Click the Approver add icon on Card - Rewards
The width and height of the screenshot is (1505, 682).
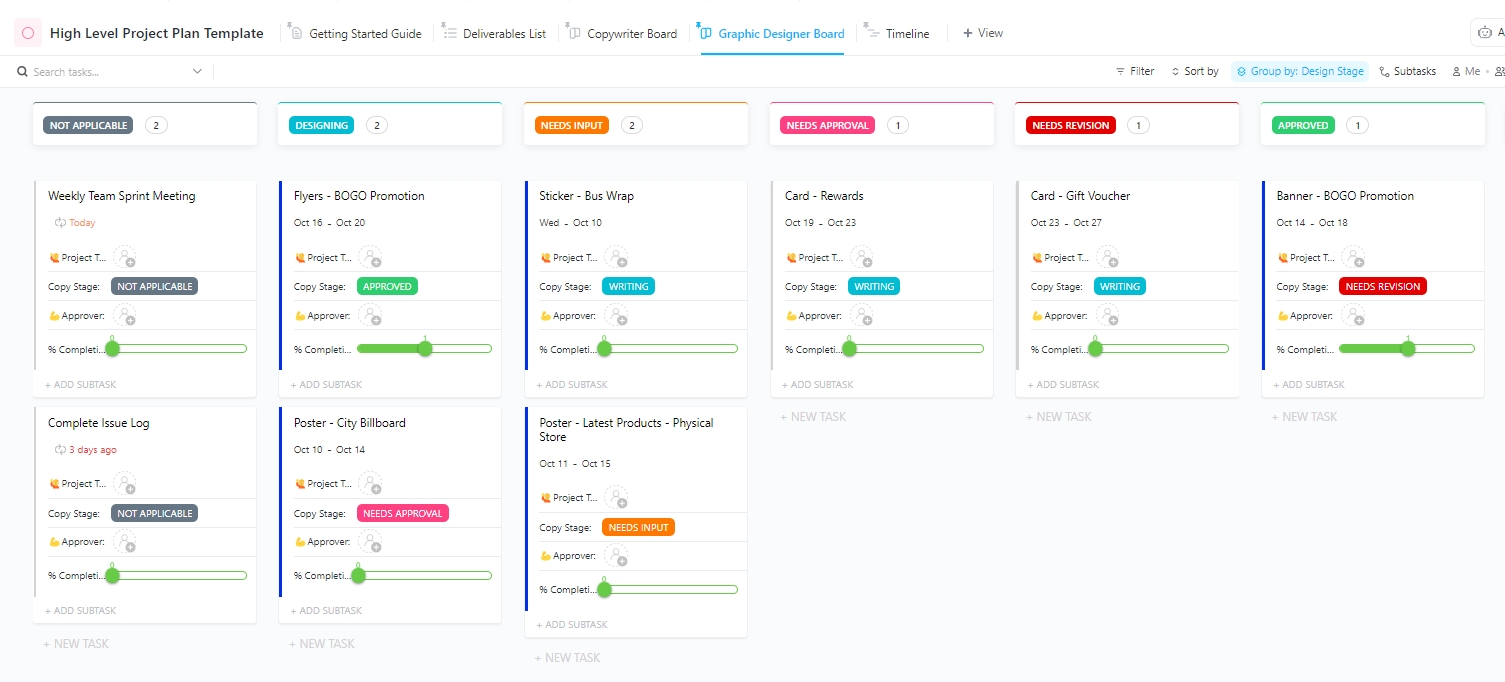click(x=862, y=315)
